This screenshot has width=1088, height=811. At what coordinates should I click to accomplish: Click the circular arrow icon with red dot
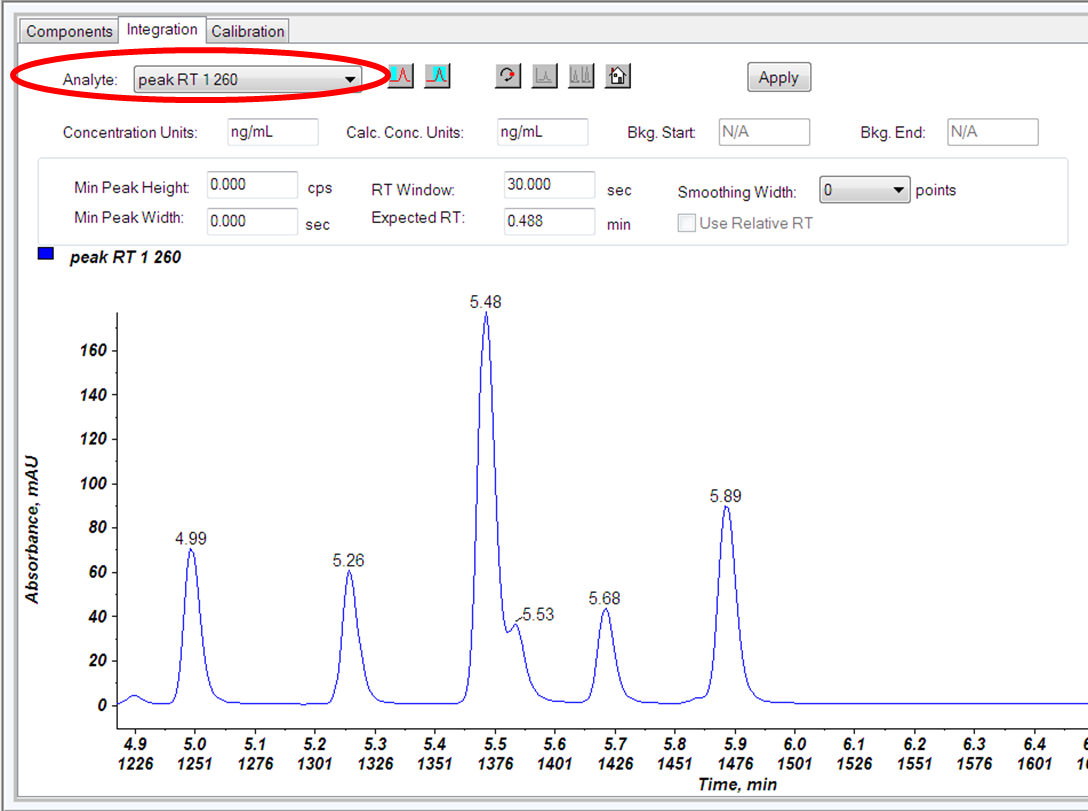(x=508, y=76)
